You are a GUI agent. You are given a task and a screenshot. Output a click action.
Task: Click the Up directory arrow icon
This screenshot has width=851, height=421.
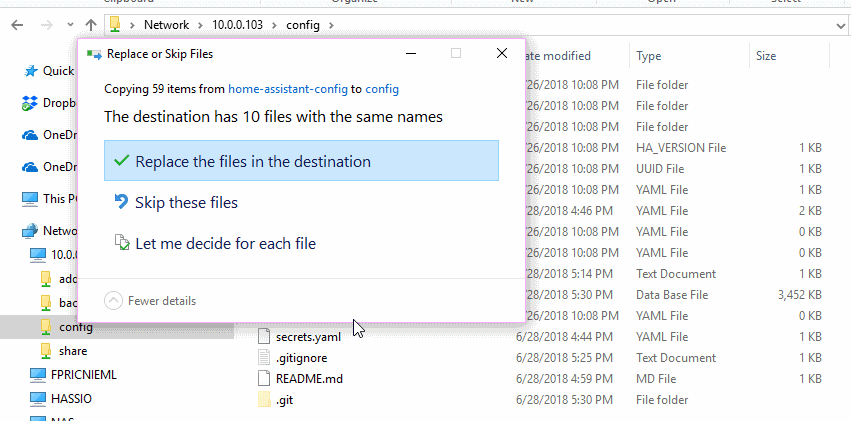point(91,25)
